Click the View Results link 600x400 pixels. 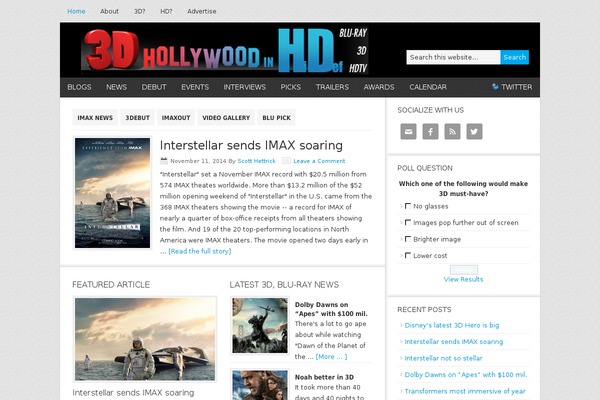(x=463, y=279)
